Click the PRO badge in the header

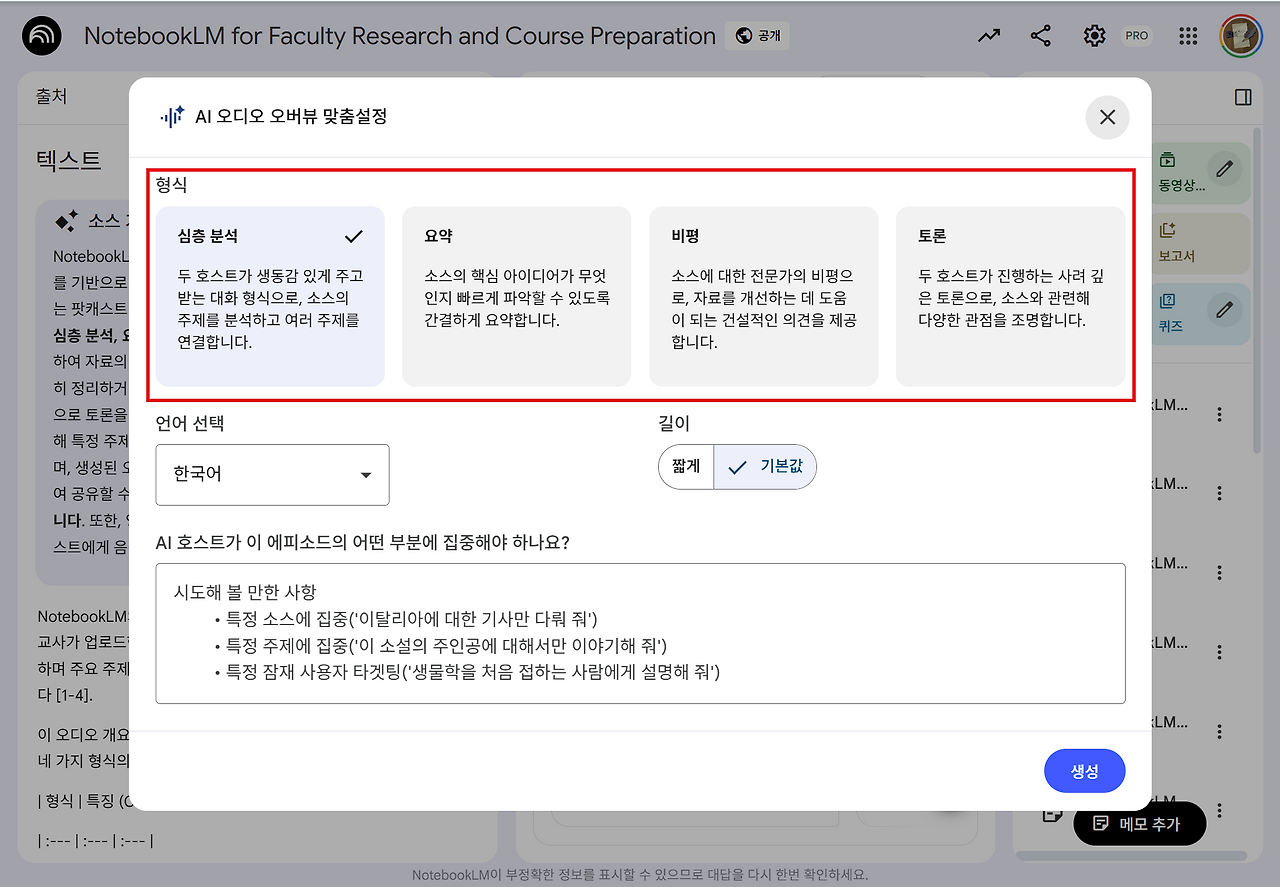[1137, 36]
